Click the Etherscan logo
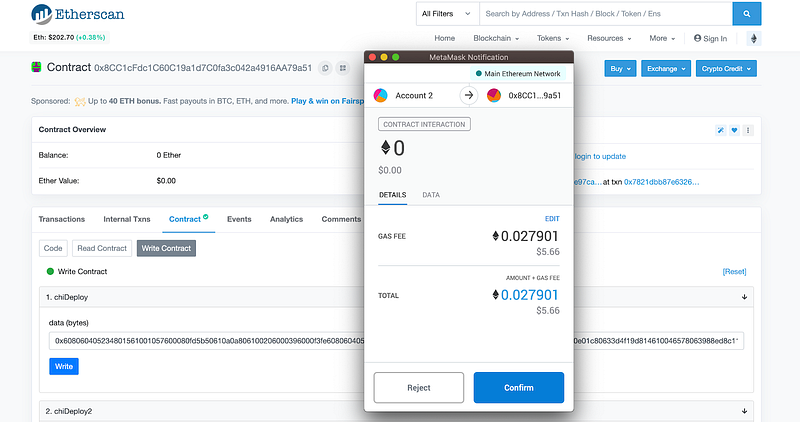Image resolution: width=800 pixels, height=422 pixels. coord(78,14)
